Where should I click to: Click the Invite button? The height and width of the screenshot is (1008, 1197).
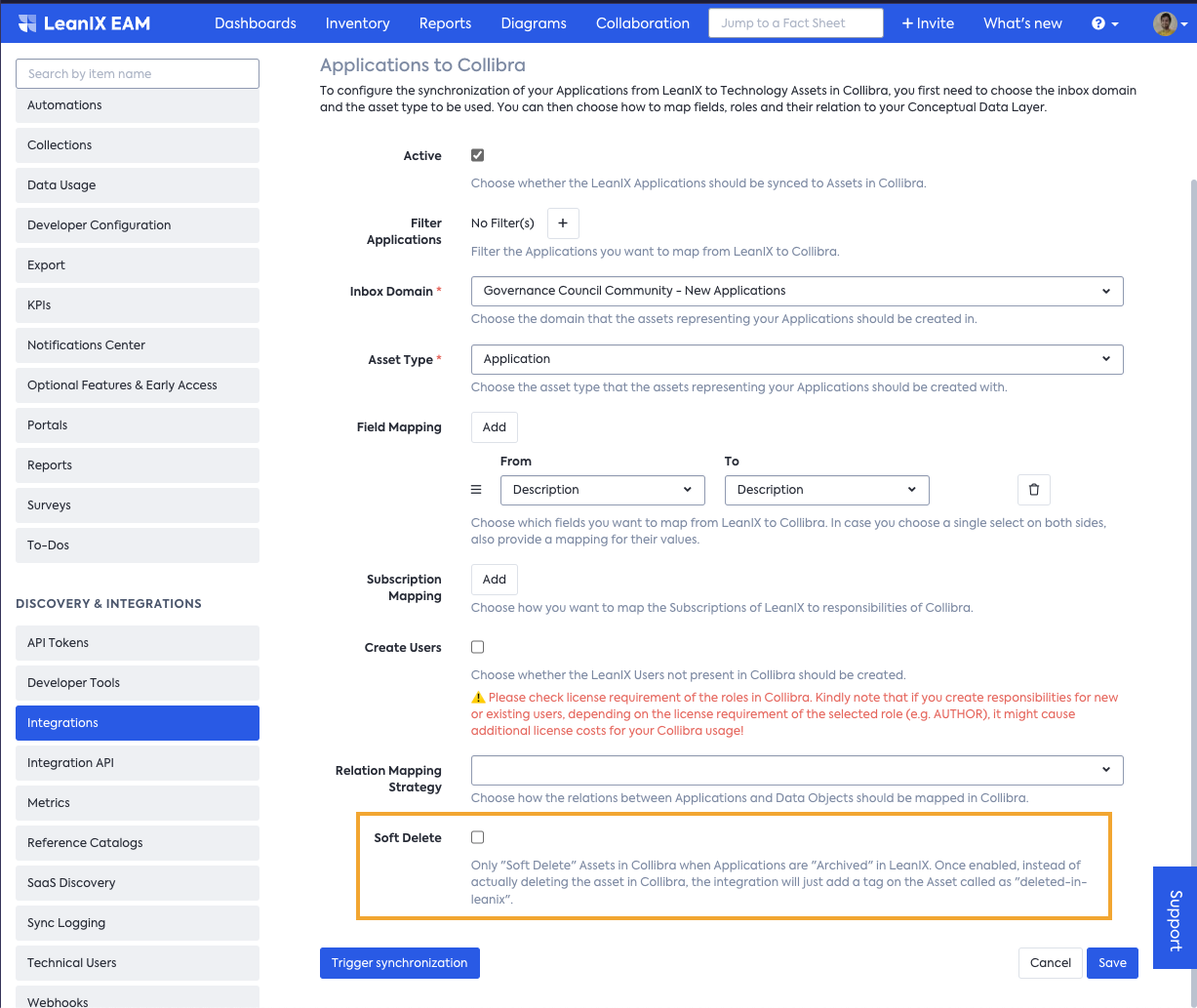point(928,23)
